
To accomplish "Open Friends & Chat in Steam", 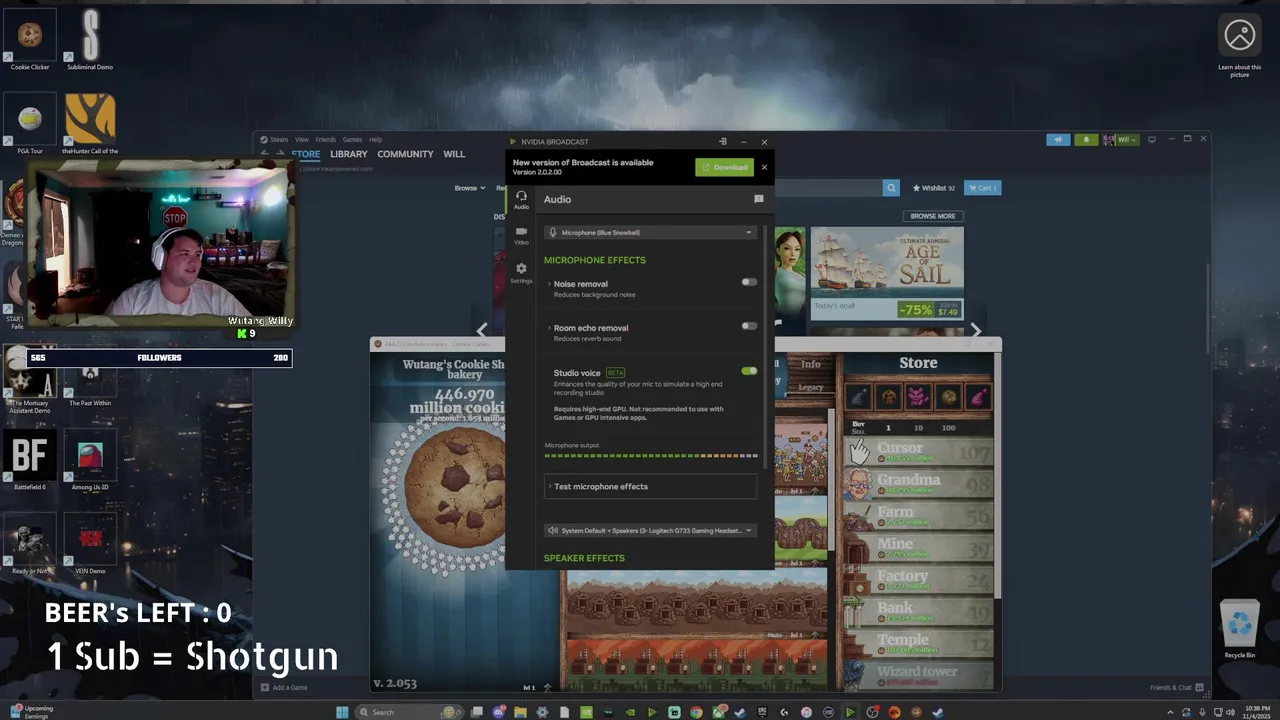I will click(x=1177, y=687).
